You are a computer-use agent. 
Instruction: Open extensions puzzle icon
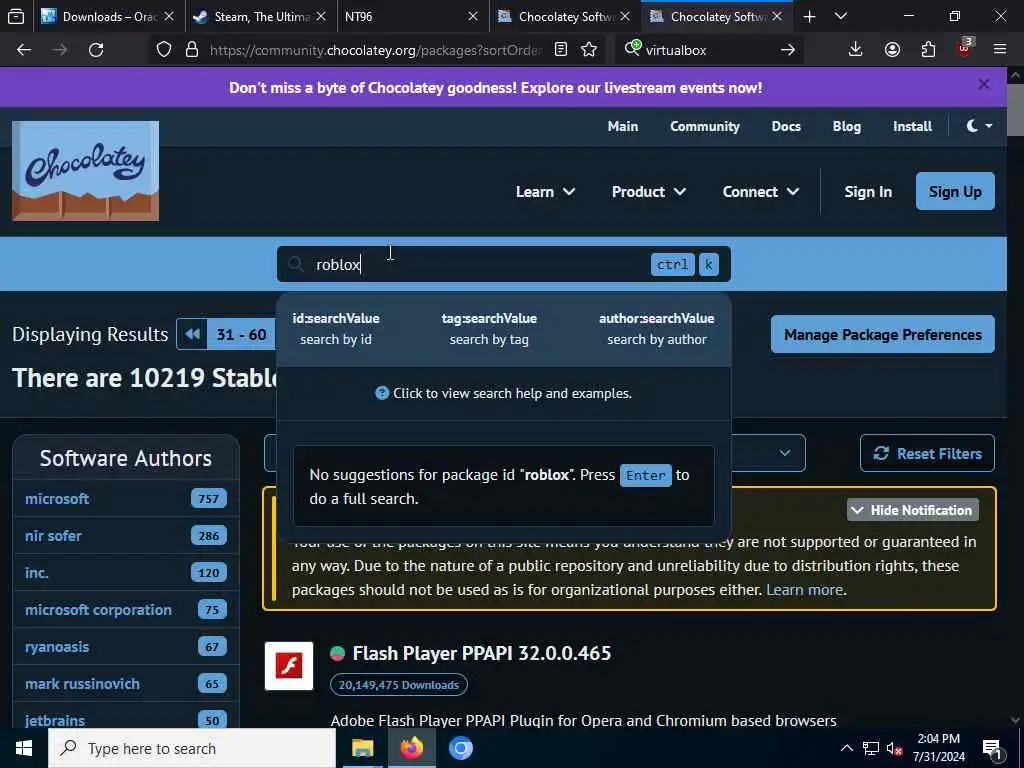click(x=928, y=50)
